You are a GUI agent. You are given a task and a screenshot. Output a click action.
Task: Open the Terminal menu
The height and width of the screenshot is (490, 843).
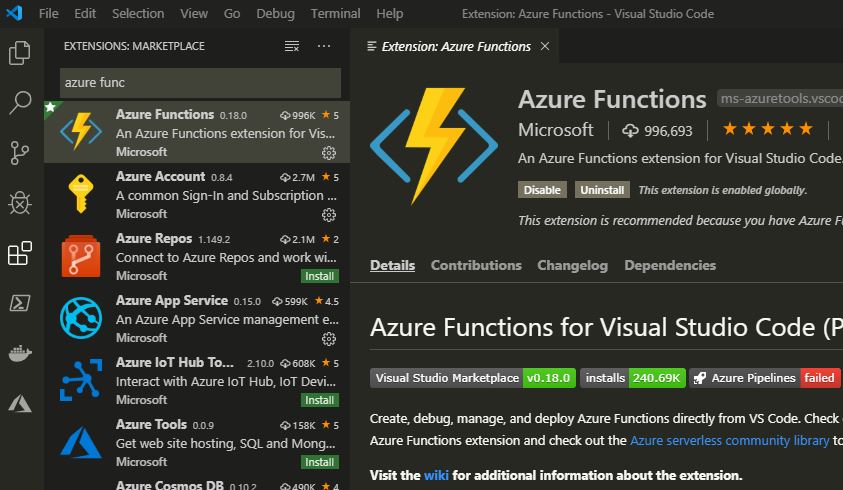tap(335, 13)
